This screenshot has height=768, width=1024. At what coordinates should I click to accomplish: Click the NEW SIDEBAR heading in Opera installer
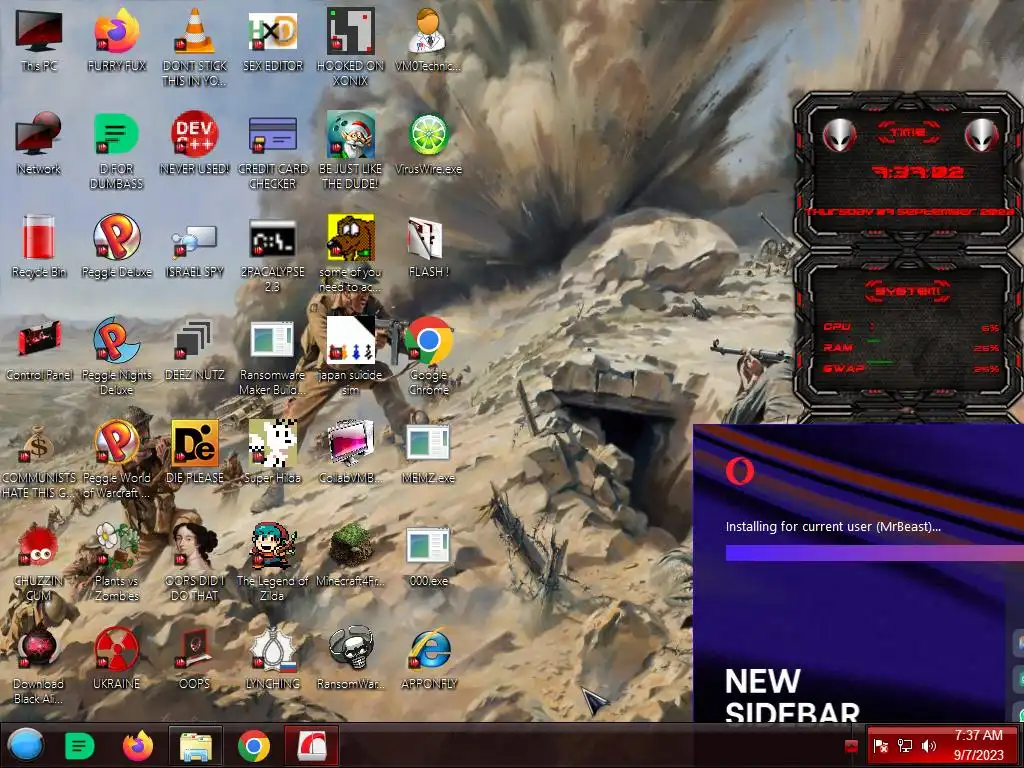792,696
